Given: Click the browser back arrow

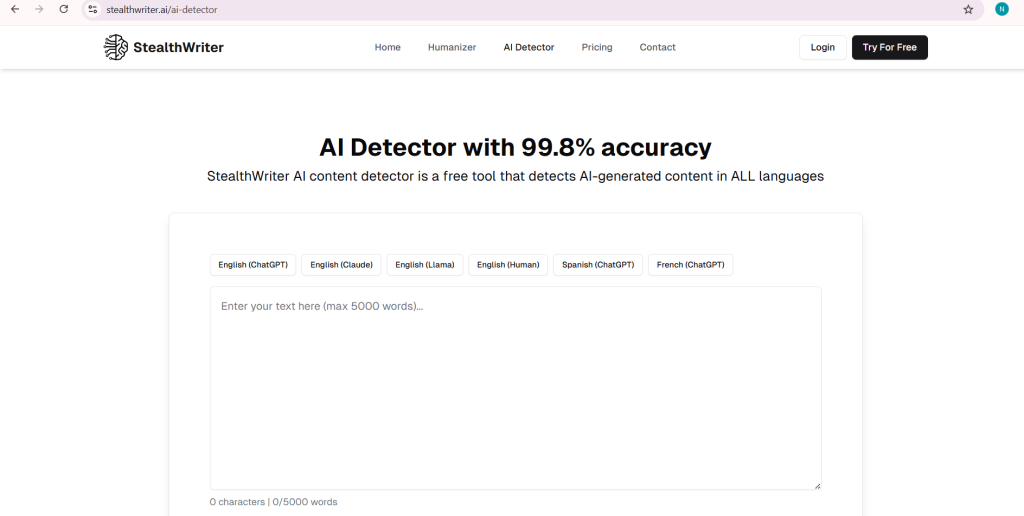Looking at the screenshot, I should pos(14,9).
